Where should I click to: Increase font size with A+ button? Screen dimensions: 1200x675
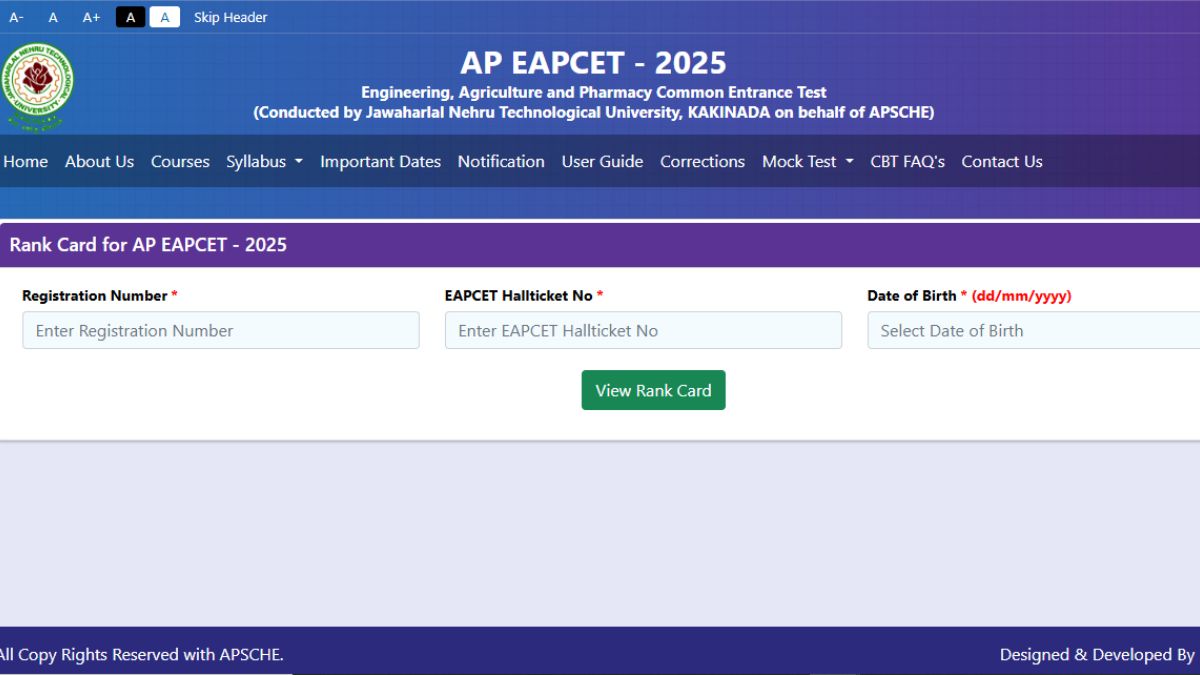coord(91,17)
